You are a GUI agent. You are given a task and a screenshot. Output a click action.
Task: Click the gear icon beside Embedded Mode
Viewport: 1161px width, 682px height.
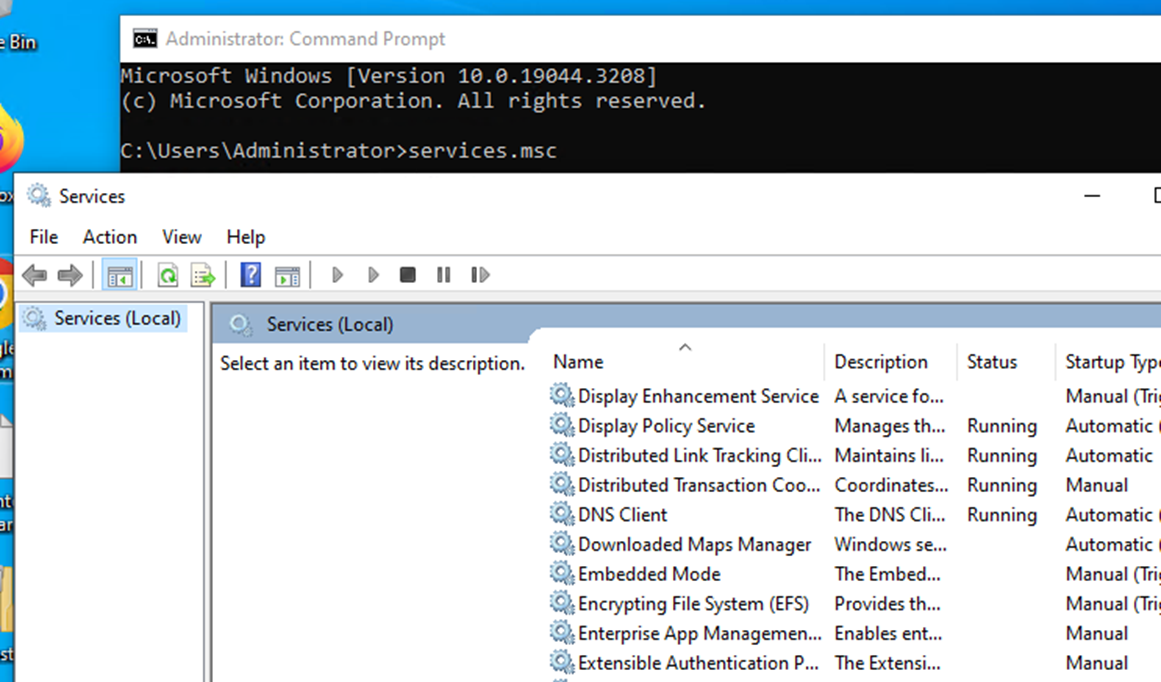point(562,573)
